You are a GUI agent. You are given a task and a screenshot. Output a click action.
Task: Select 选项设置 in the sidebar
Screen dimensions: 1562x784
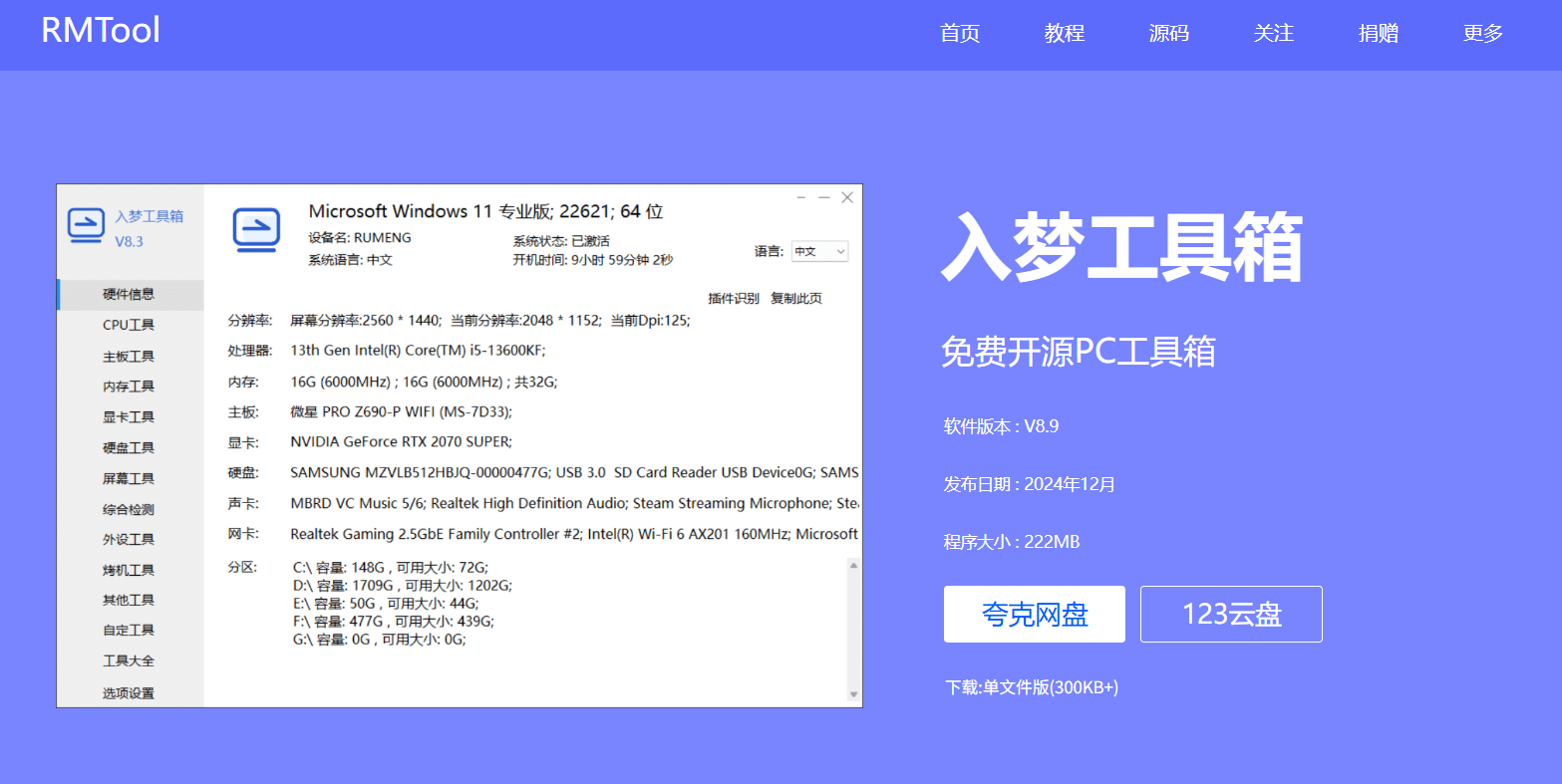click(x=130, y=692)
